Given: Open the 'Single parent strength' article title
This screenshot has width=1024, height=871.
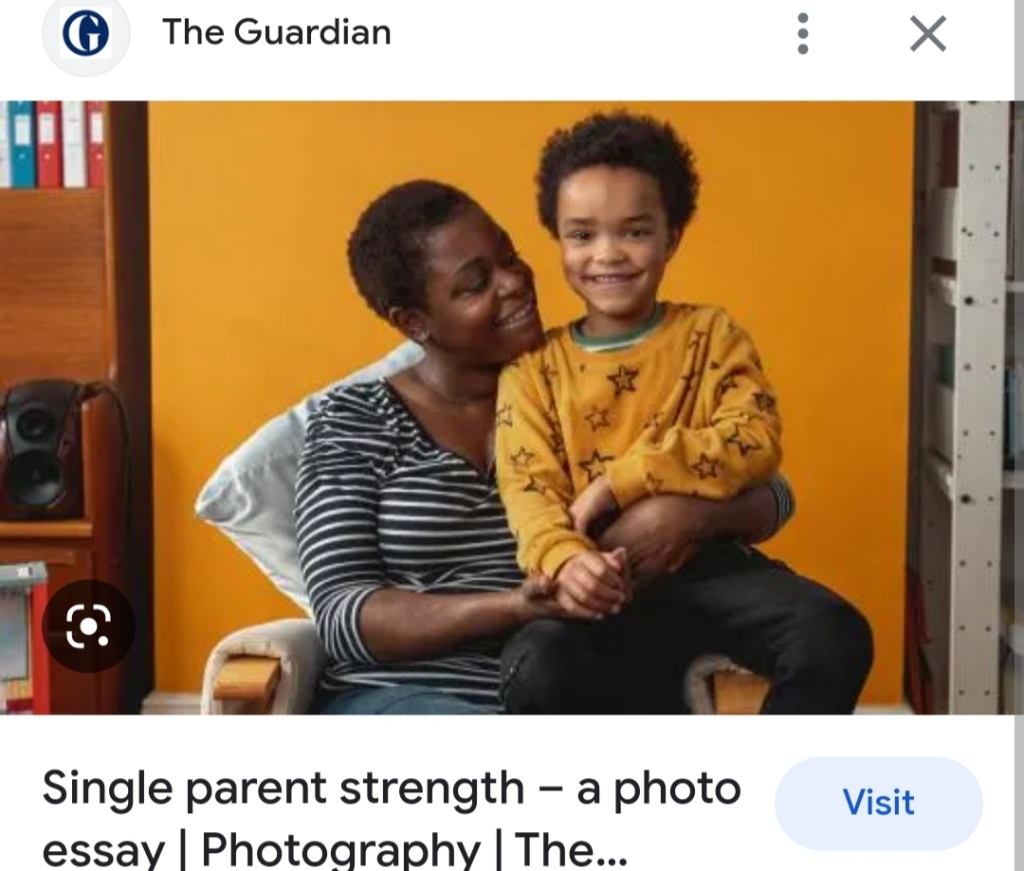Looking at the screenshot, I should pyautogui.click(x=391, y=818).
